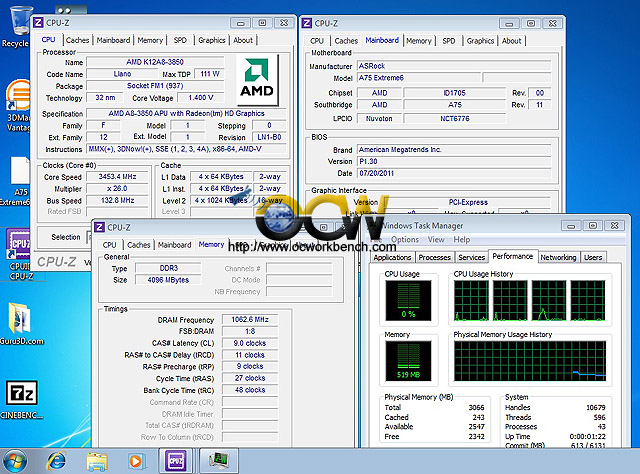Launch Internet Explorer from the taskbar
The image size is (640, 474).
(56, 461)
